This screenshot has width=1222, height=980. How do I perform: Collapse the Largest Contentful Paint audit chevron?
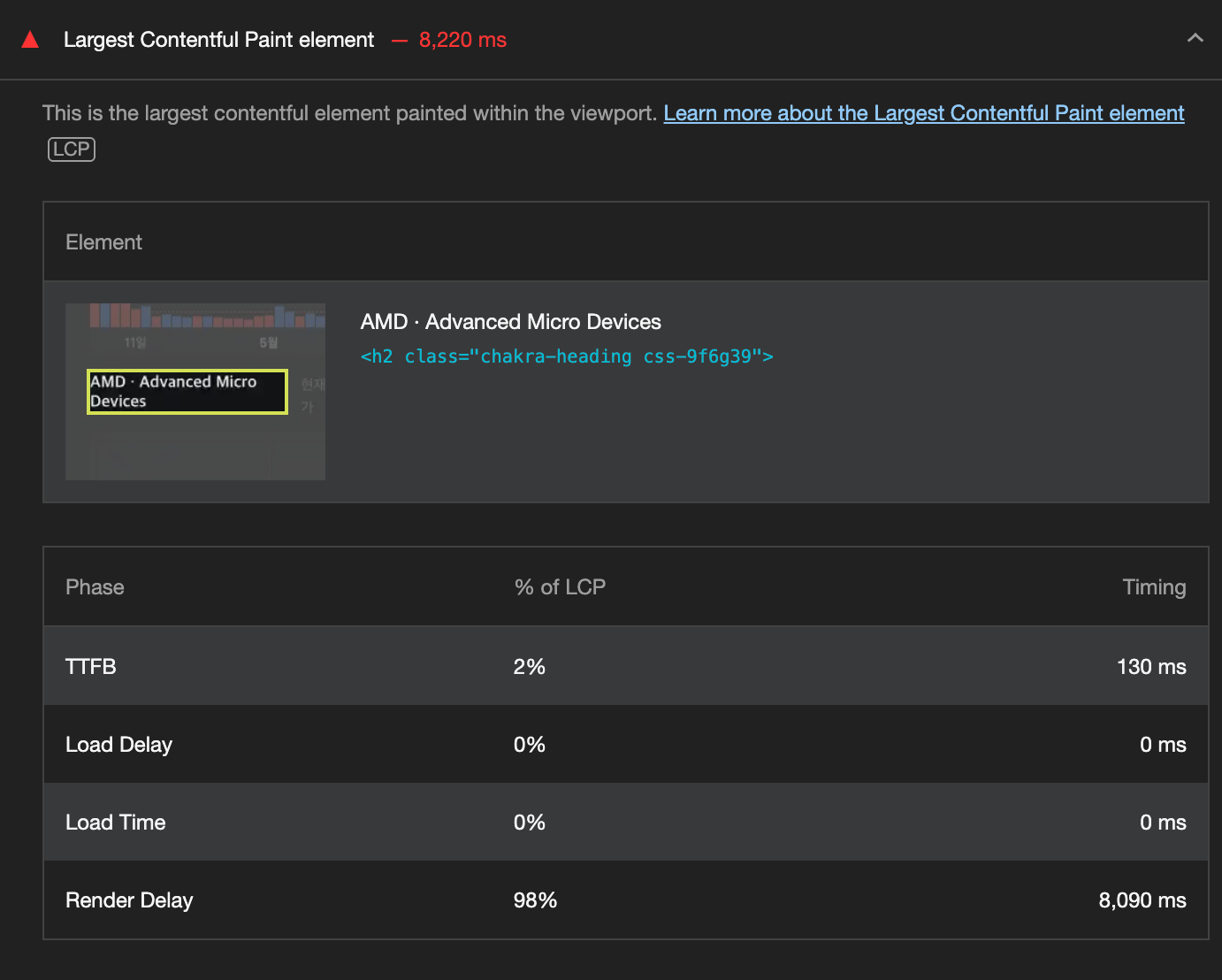[1195, 38]
